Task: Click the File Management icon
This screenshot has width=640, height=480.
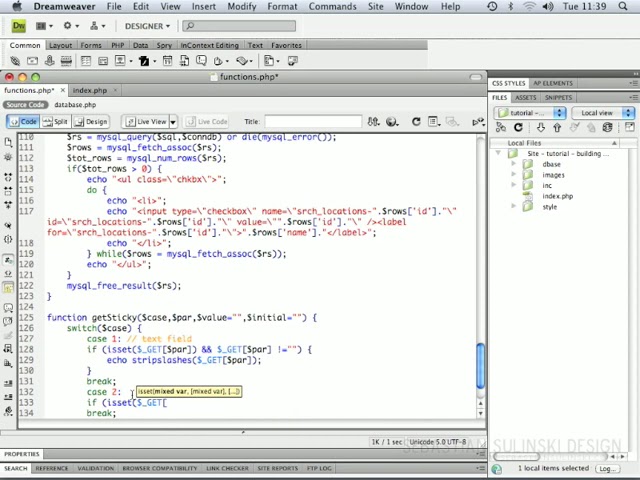Action: 373,122
